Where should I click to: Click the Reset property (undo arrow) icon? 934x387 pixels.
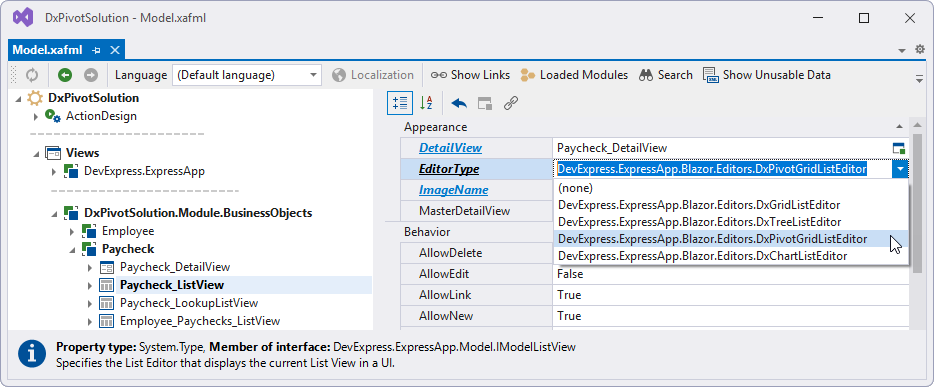click(x=459, y=103)
